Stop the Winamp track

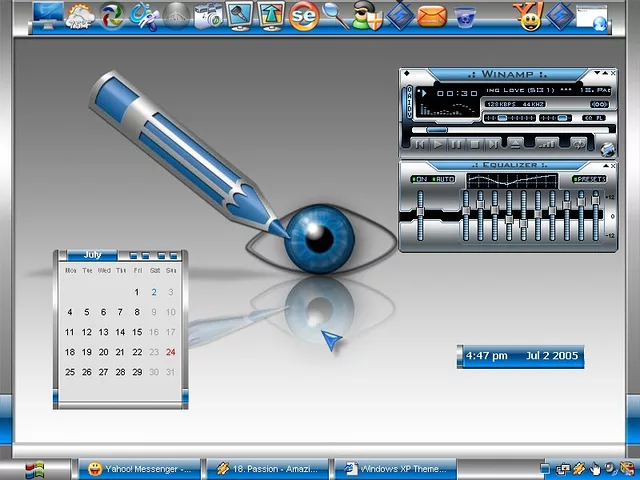[x=475, y=145]
